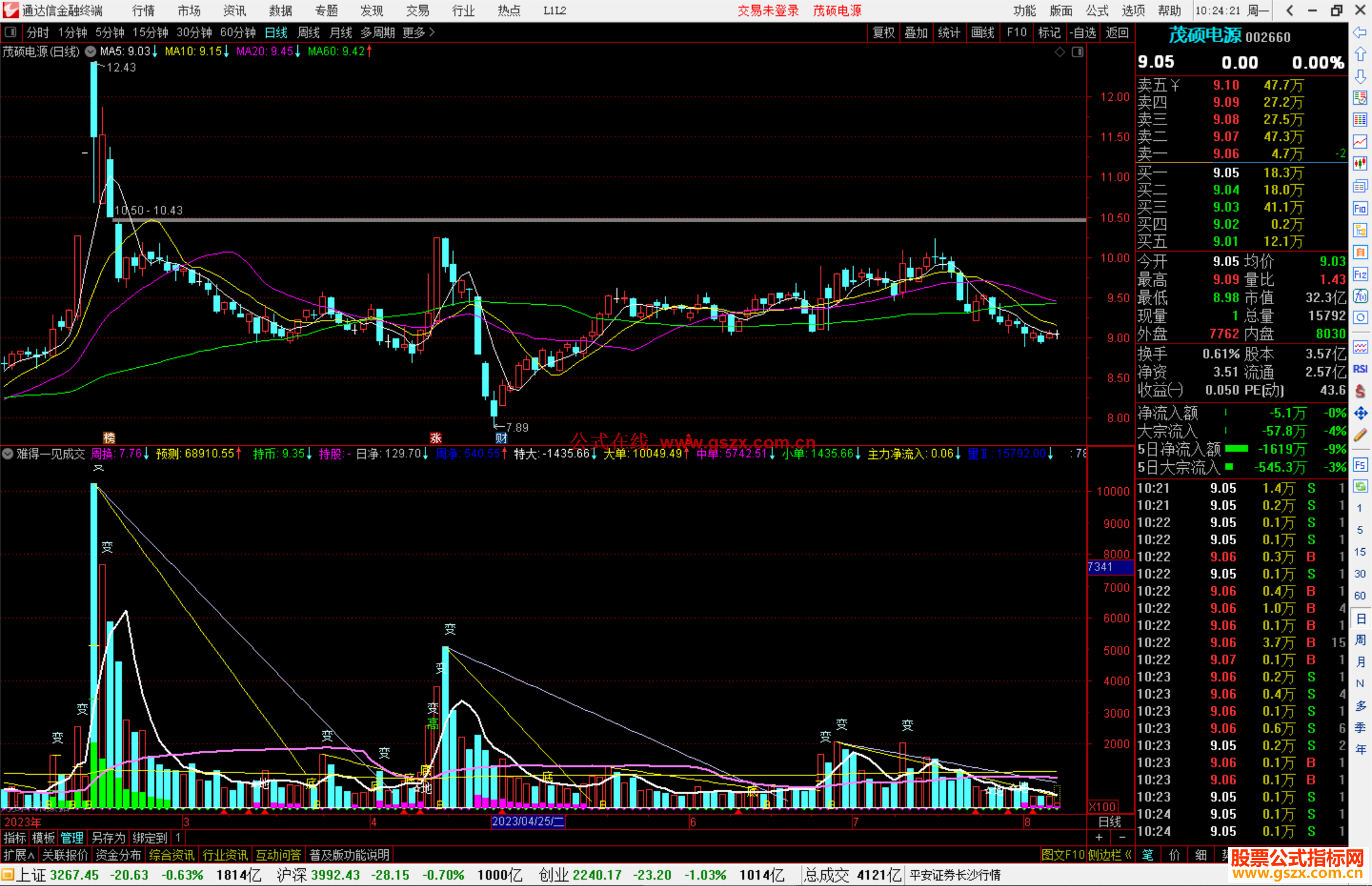Open the f(x) formula icon in sidebar
1372x886 pixels.
tap(1360, 296)
